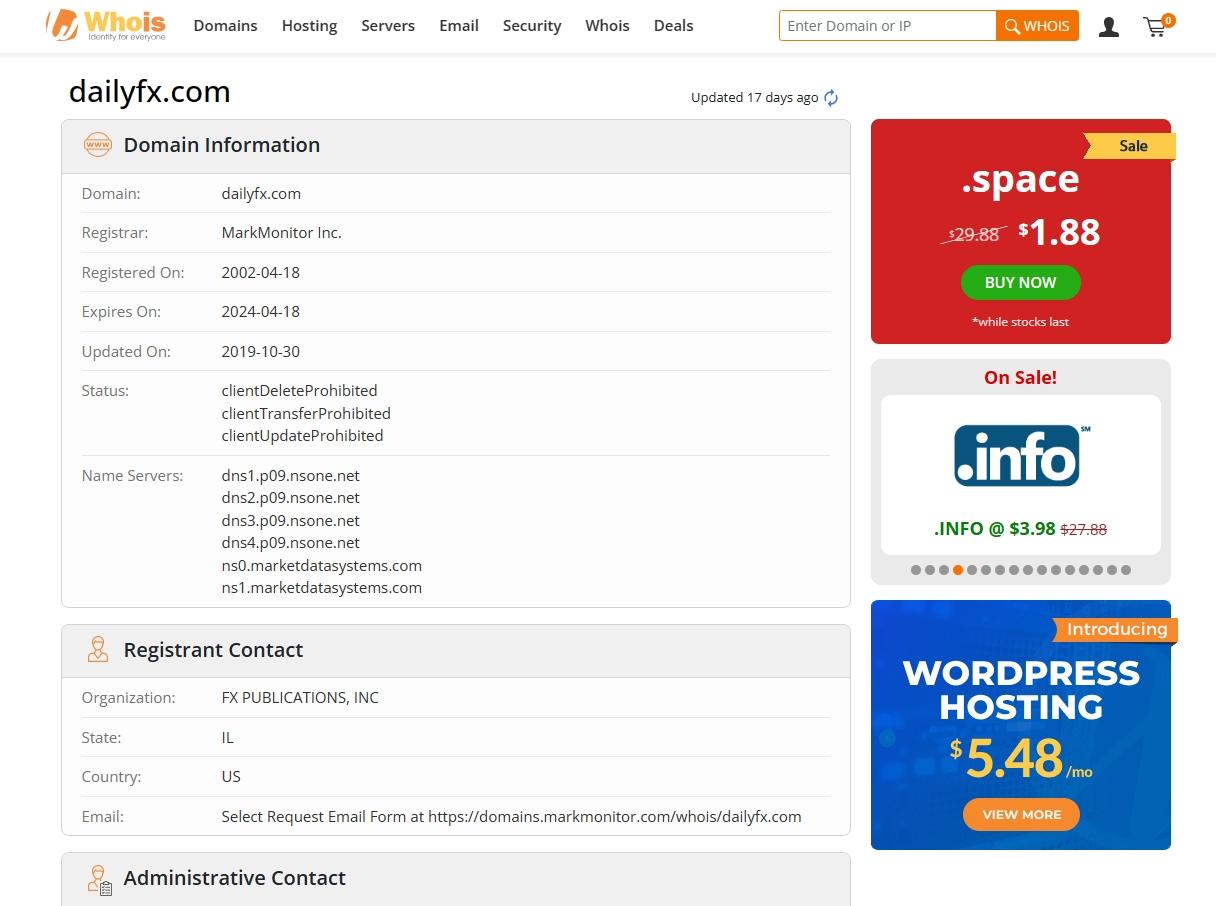The image size is (1216, 906).
Task: Click the Administrative Contact icon
Action: pos(99,879)
